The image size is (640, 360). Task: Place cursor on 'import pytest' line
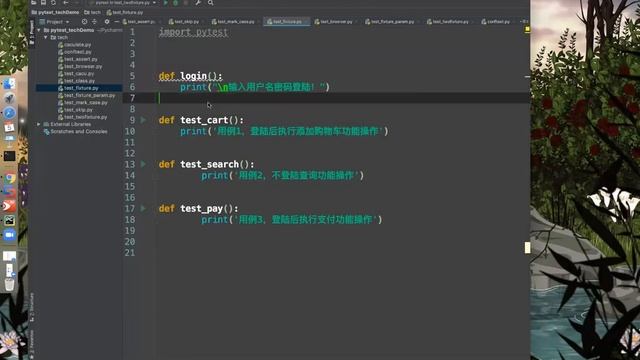coord(193,32)
